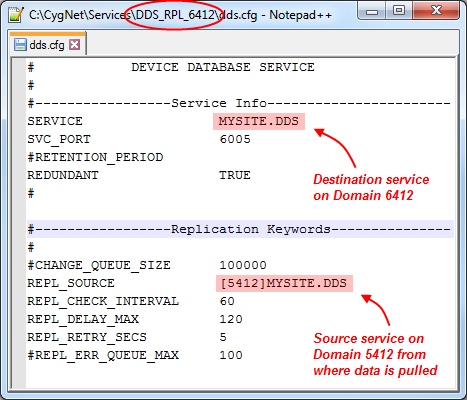This screenshot has height=400, width=467.
Task: Click the Notepad++ app icon in title bar
Action: pos(16,15)
